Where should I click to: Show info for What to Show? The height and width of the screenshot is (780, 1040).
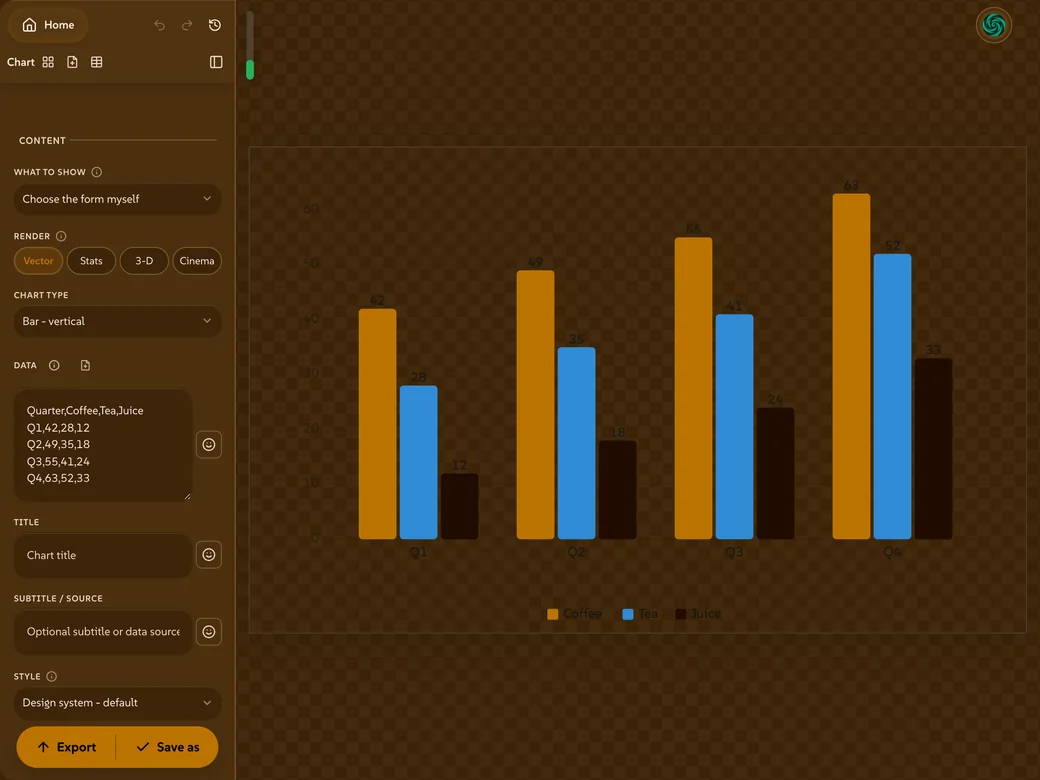pyautogui.click(x=97, y=172)
